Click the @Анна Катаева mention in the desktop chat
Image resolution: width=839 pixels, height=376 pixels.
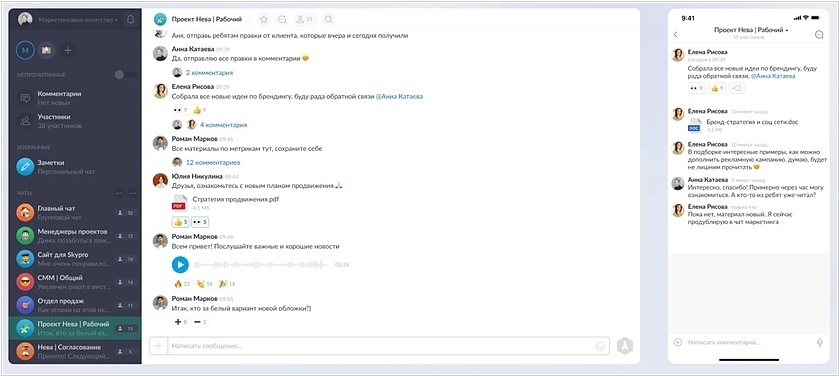[399, 97]
